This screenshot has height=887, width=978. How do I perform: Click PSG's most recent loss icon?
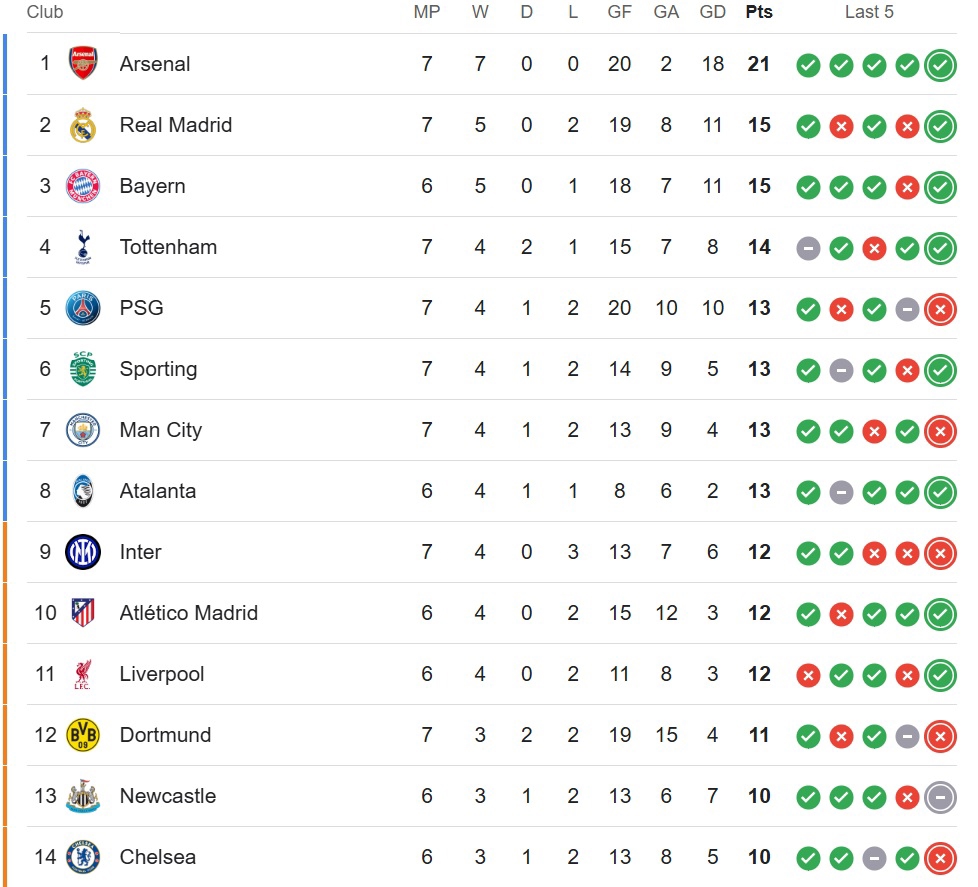click(940, 309)
